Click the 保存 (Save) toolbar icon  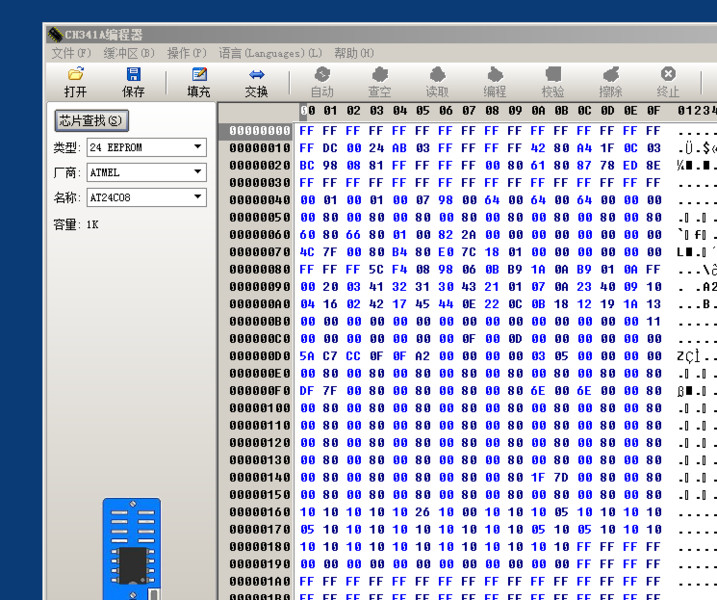(x=133, y=82)
